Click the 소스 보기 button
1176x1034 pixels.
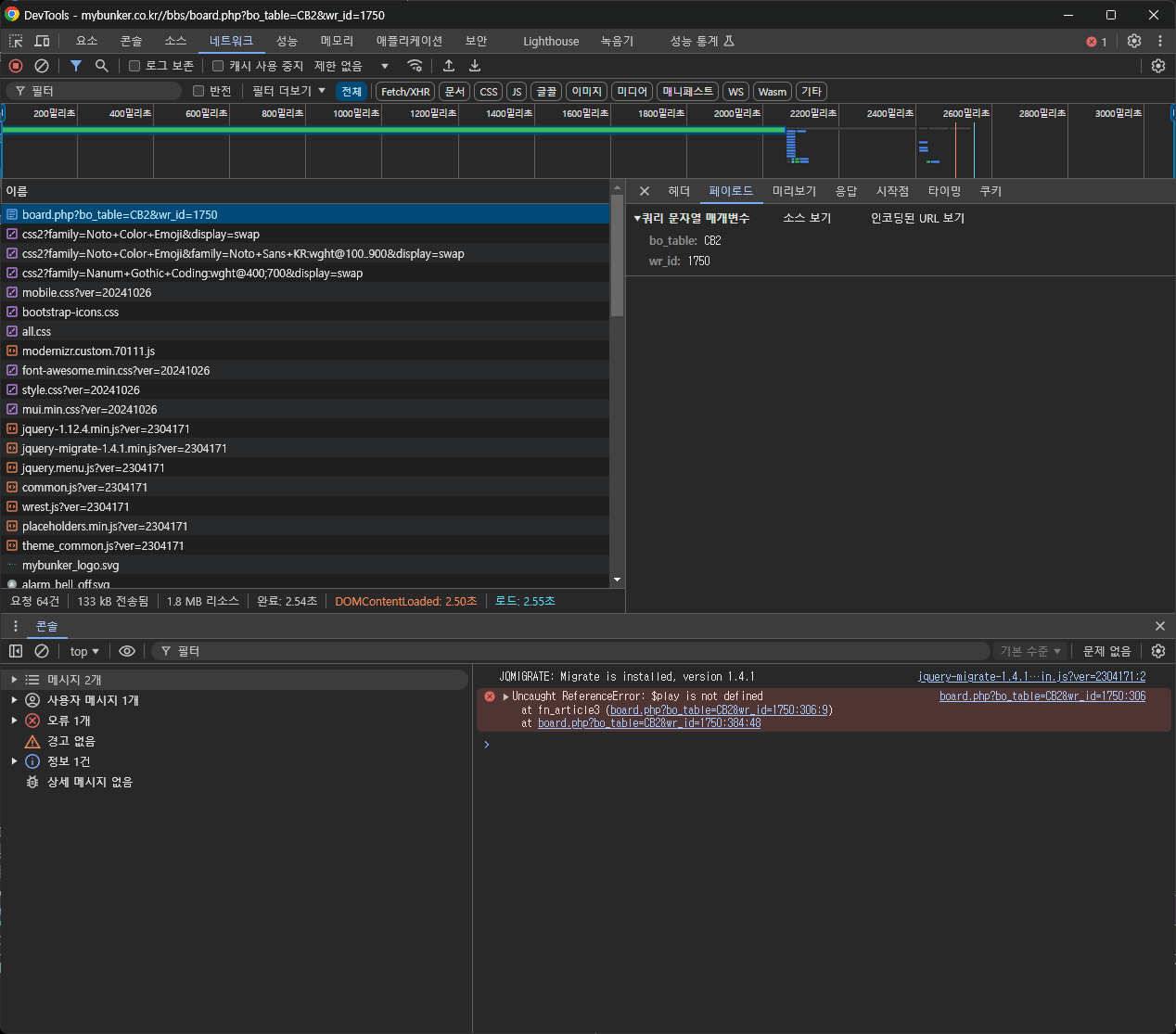tap(807, 218)
